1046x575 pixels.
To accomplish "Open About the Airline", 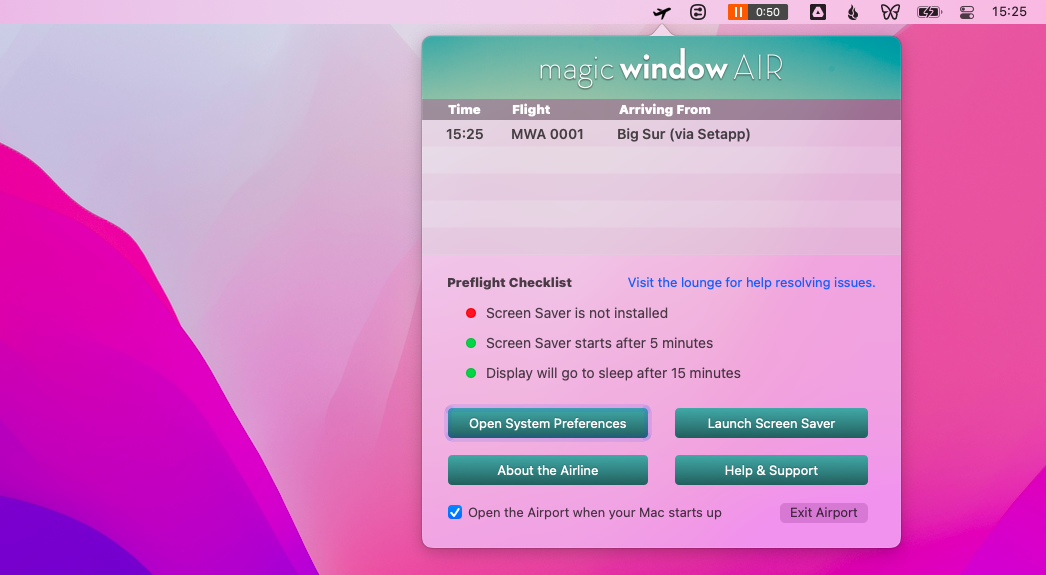I will tap(548, 470).
